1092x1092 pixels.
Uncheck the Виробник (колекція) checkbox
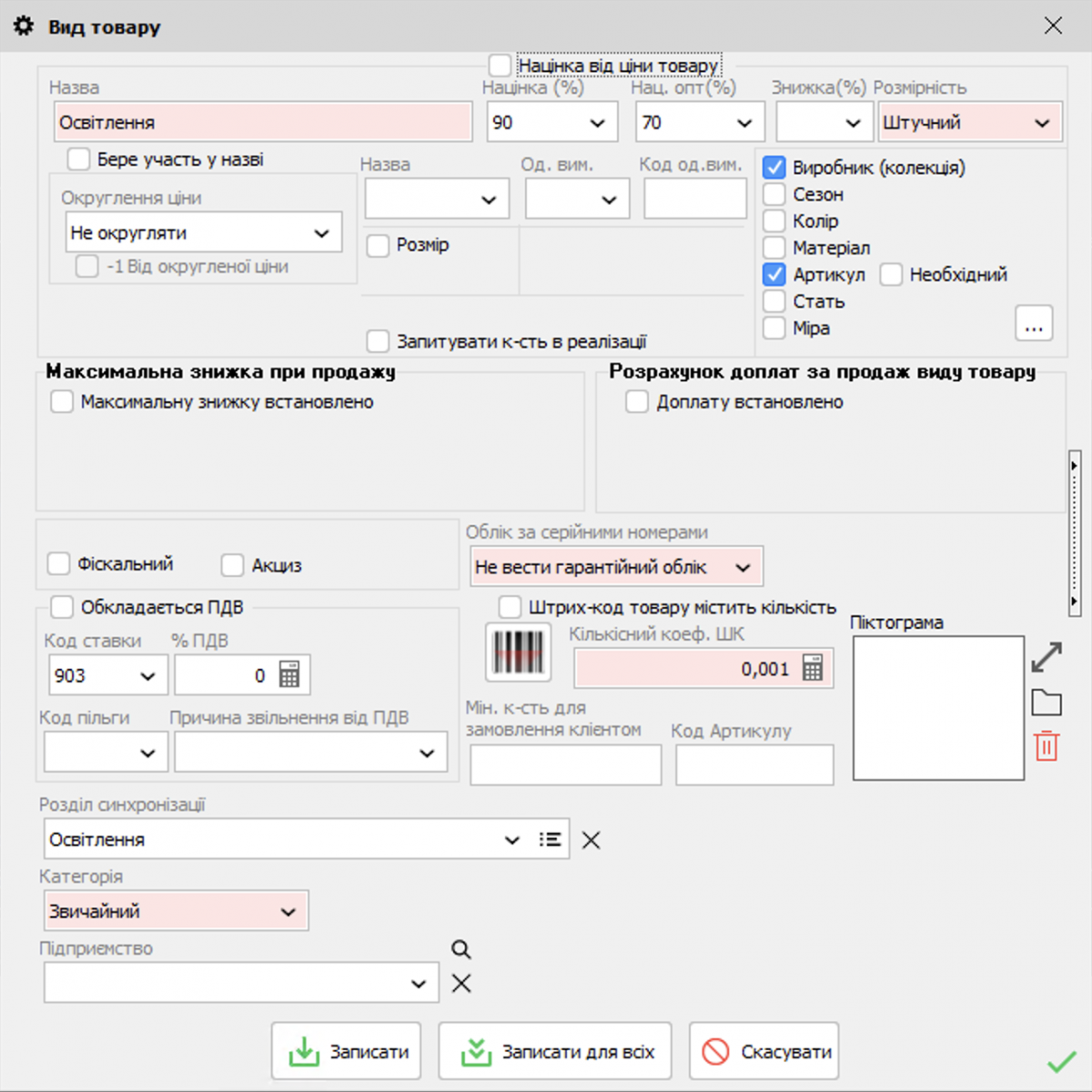773,167
